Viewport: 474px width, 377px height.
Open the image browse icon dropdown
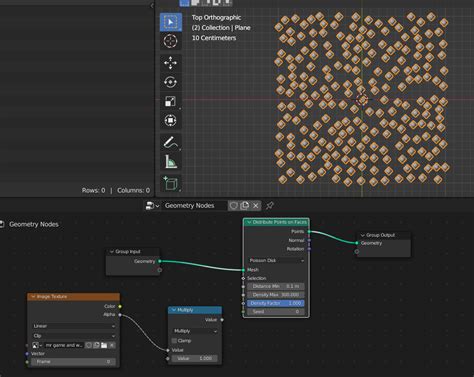37,345
